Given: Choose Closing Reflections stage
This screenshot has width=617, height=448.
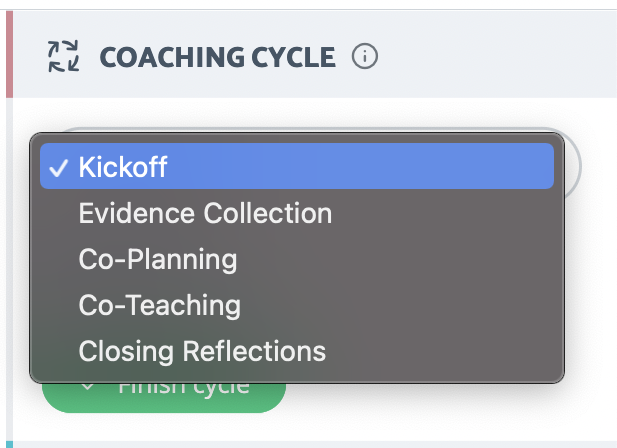Looking at the screenshot, I should pyautogui.click(x=202, y=351).
